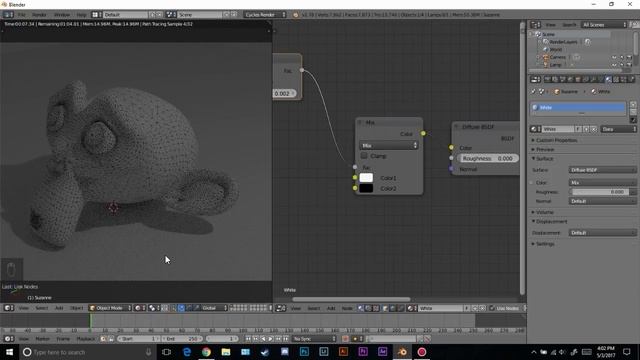Open node editor Node menu
This screenshot has height=360, width=640.
click(x=347, y=308)
